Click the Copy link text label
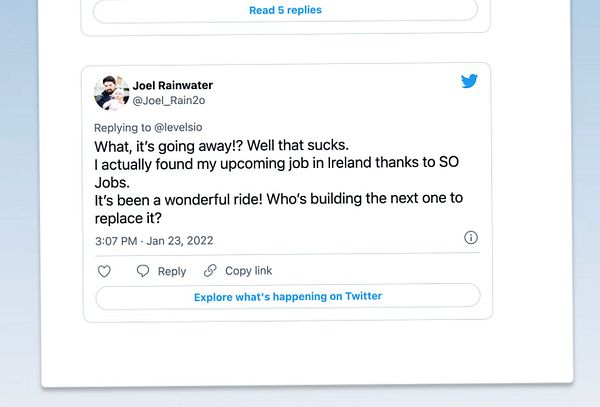The image size is (600, 407). (x=248, y=271)
